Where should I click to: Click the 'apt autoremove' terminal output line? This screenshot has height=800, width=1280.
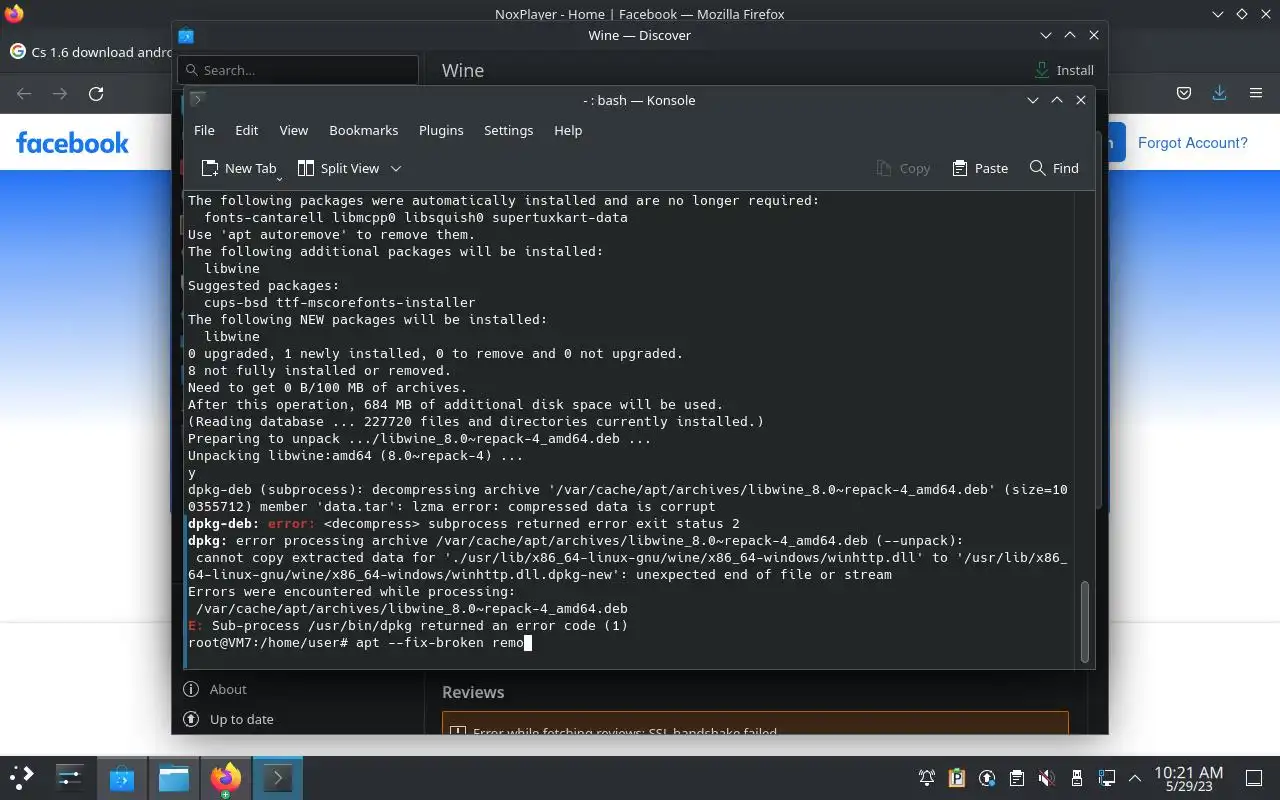click(330, 234)
